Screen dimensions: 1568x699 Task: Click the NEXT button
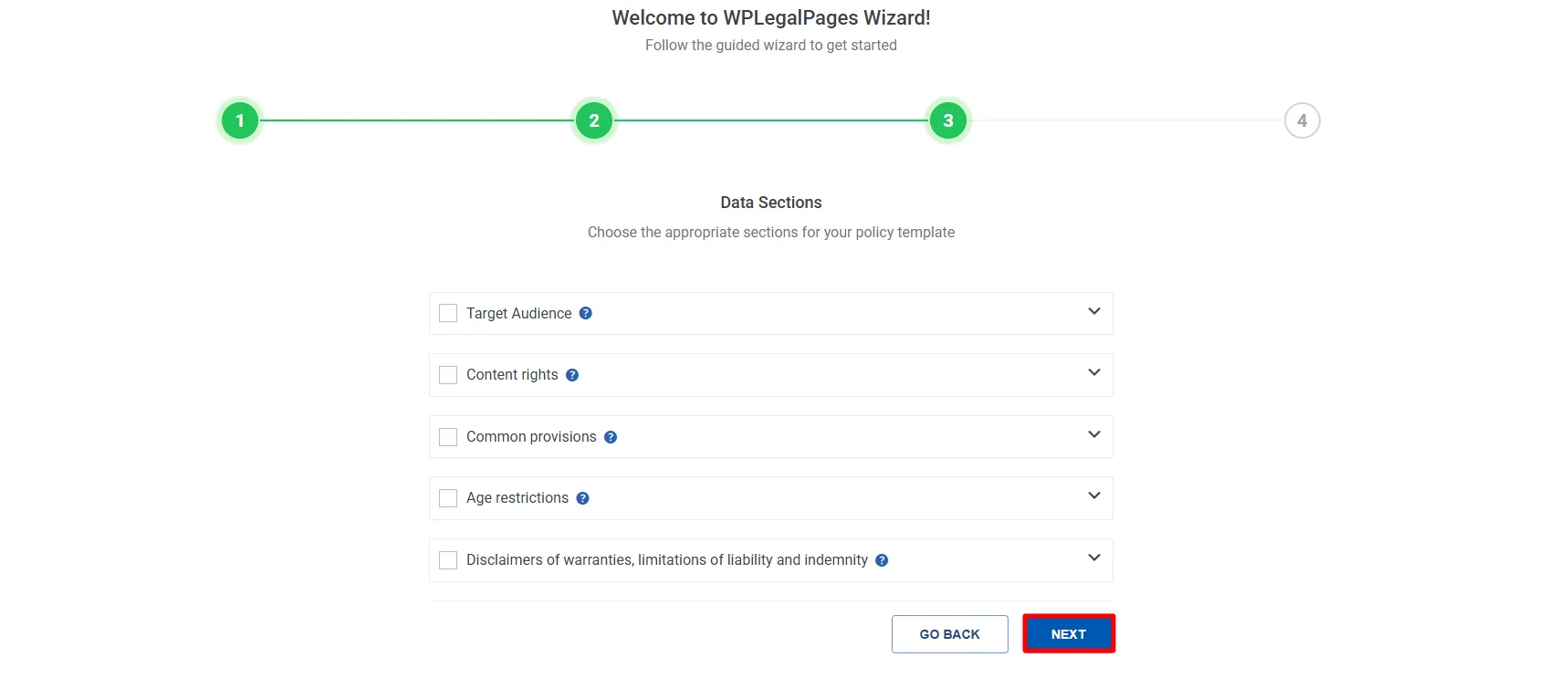[1068, 633]
